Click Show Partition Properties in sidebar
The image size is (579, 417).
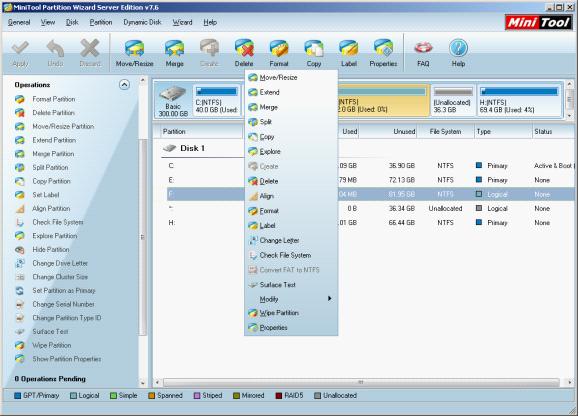(66, 359)
